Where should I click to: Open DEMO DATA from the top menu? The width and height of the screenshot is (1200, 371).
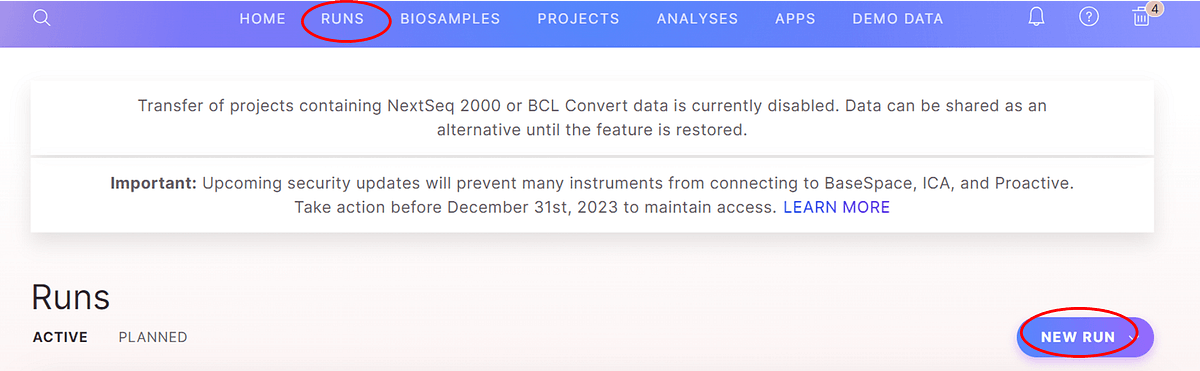(898, 19)
